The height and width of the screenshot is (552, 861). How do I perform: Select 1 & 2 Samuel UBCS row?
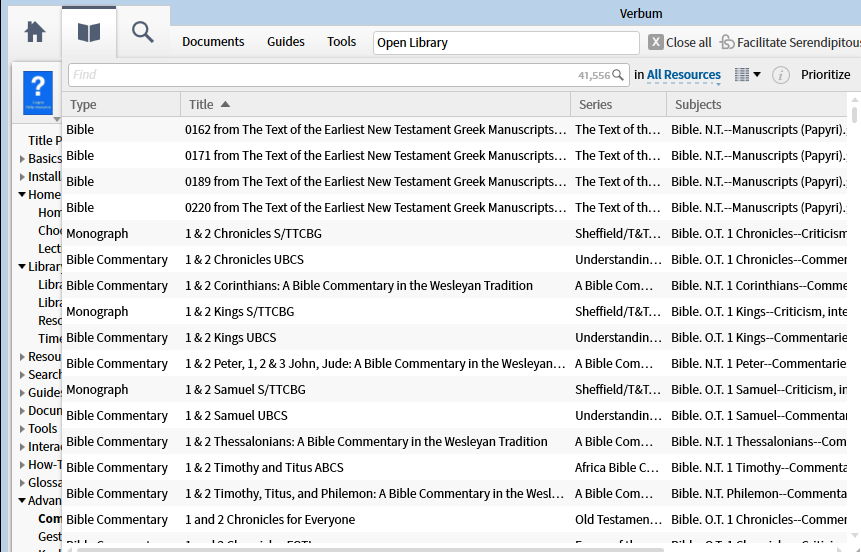[x=455, y=415]
